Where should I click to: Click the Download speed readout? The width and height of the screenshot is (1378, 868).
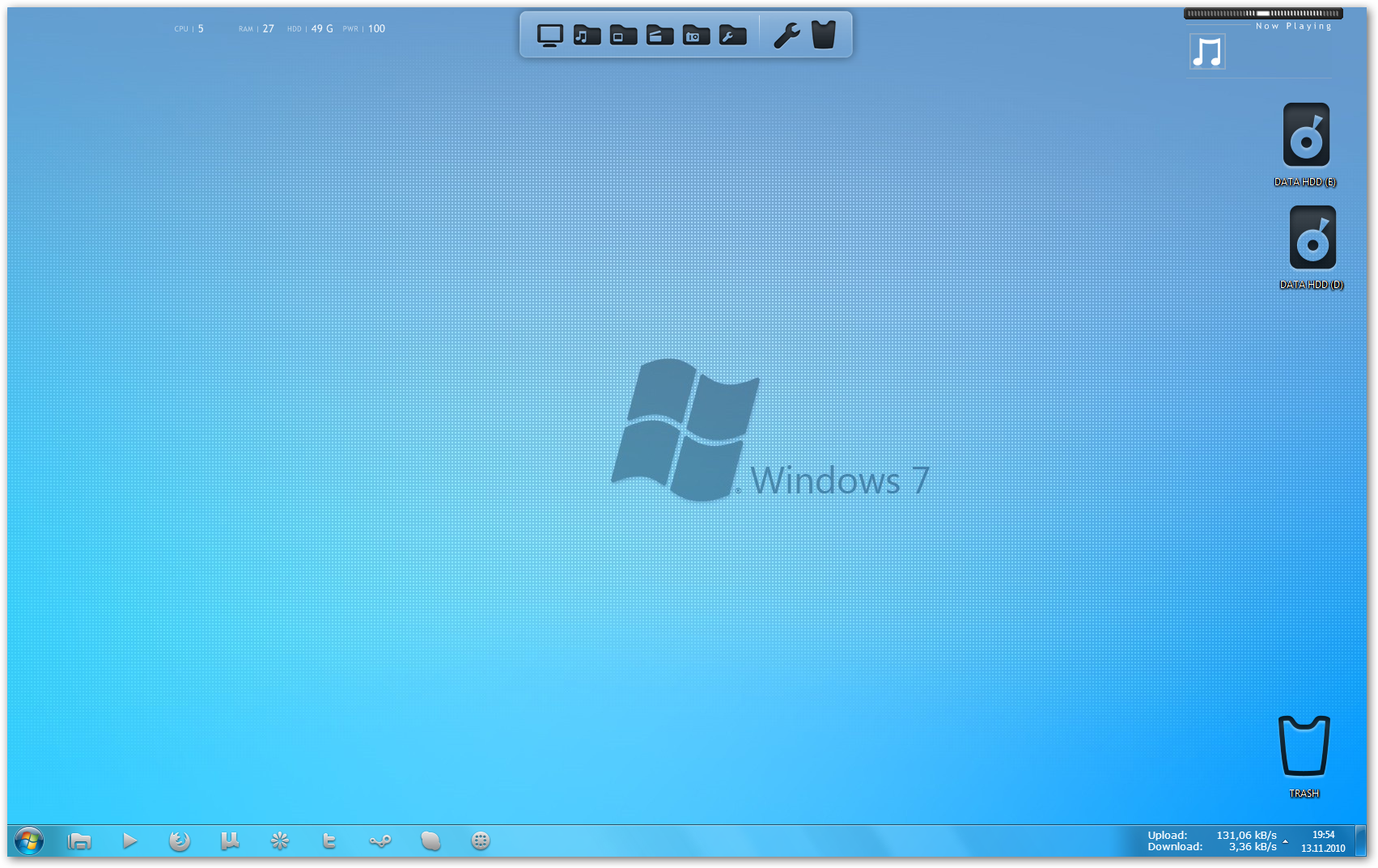[1212, 847]
